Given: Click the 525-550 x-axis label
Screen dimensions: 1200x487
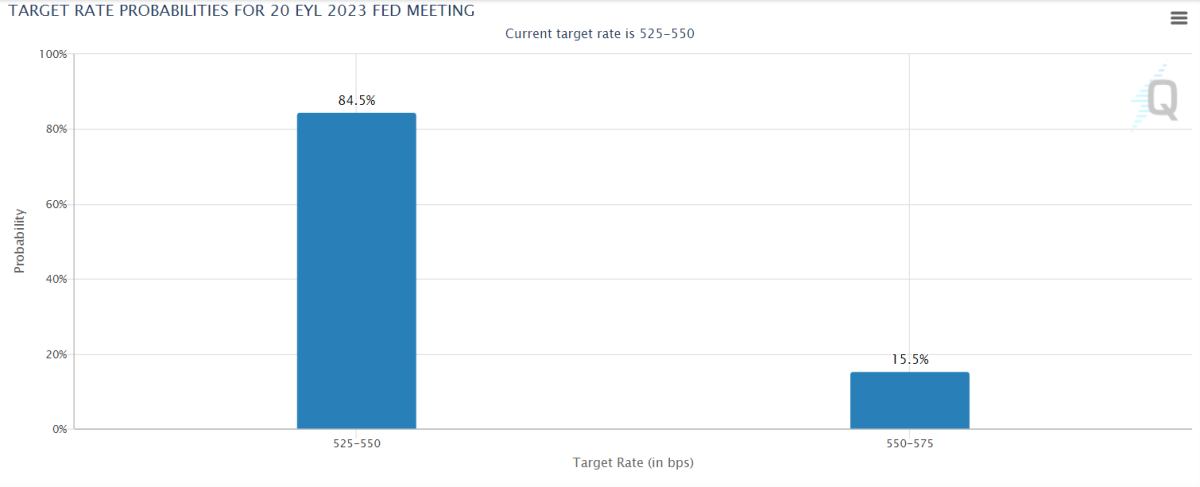Looking at the screenshot, I should (x=356, y=442).
